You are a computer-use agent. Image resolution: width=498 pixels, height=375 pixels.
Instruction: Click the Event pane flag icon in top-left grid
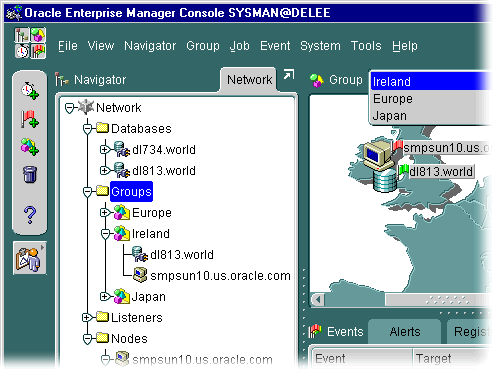38,51
